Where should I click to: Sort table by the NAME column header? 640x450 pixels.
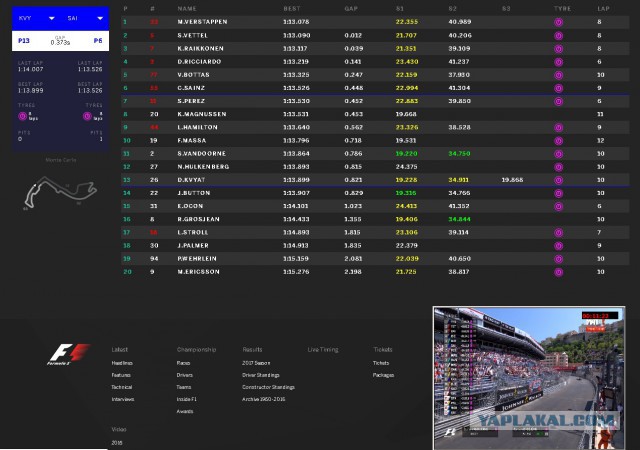click(187, 9)
